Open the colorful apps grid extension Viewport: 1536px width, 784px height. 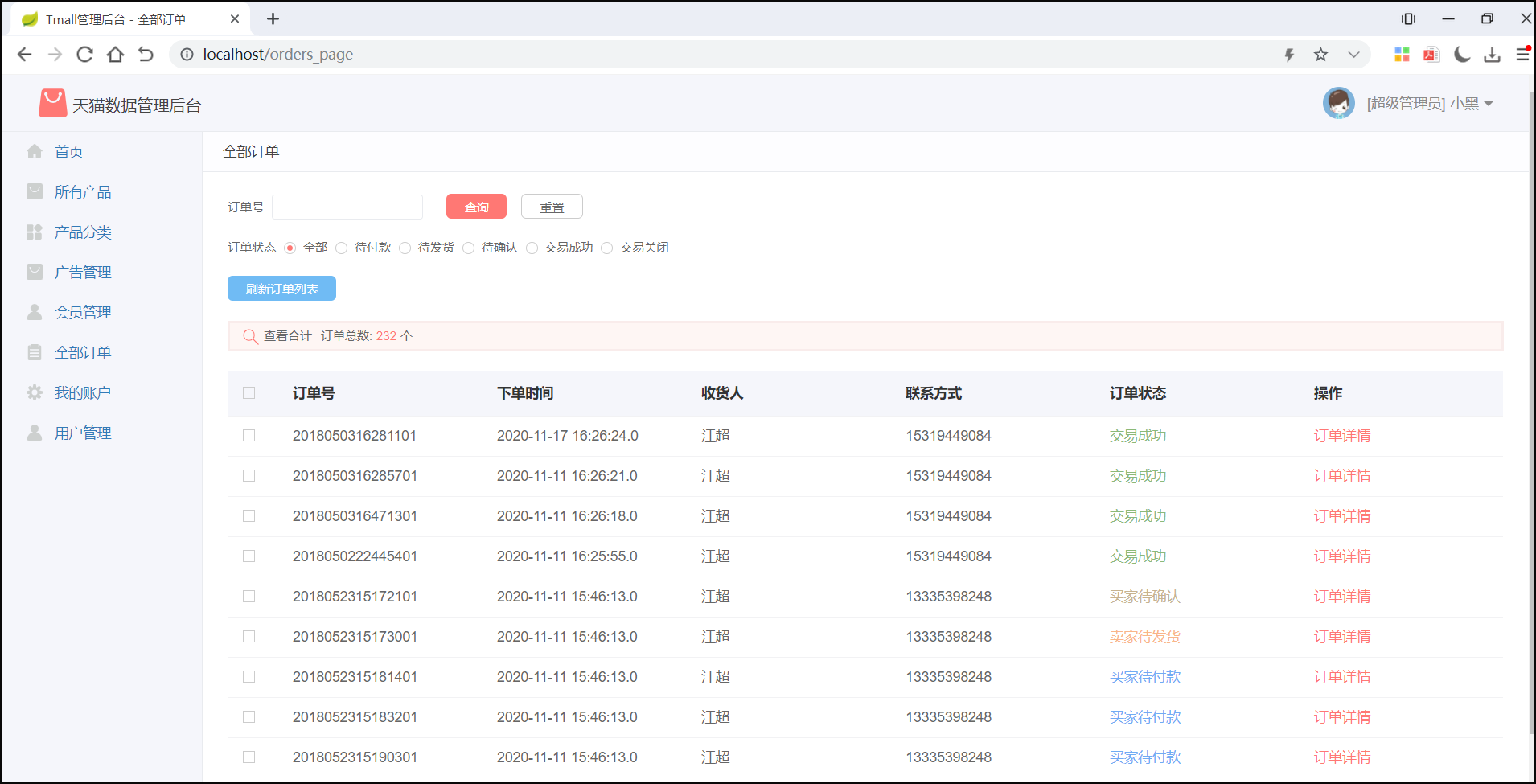[1402, 54]
